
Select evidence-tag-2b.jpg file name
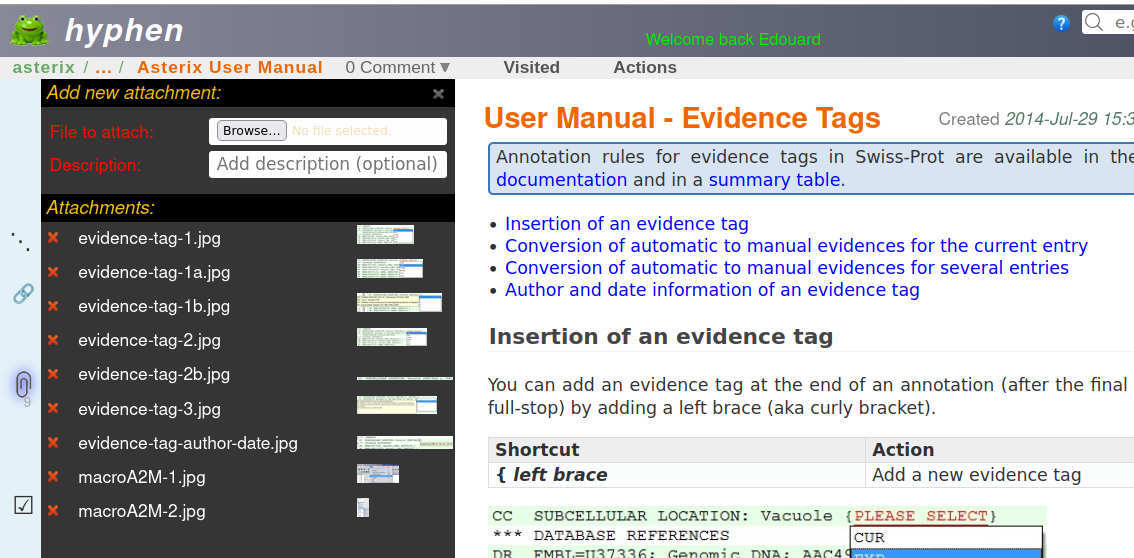154,374
